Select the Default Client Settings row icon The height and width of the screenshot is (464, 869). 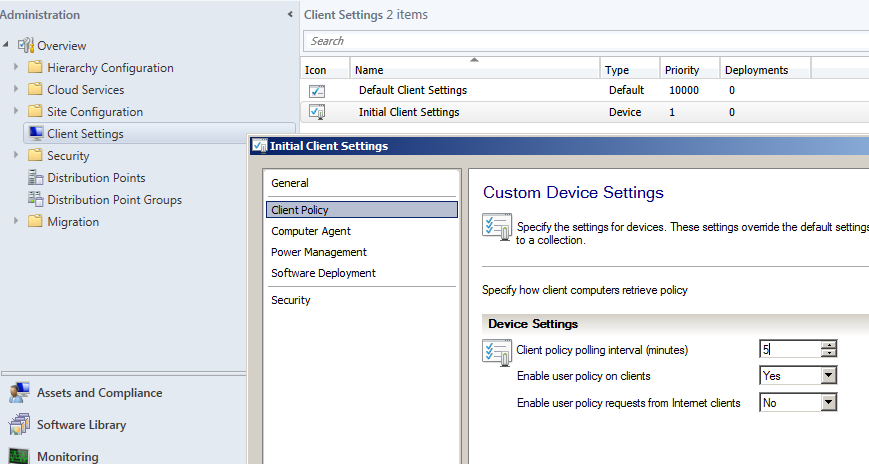point(317,90)
